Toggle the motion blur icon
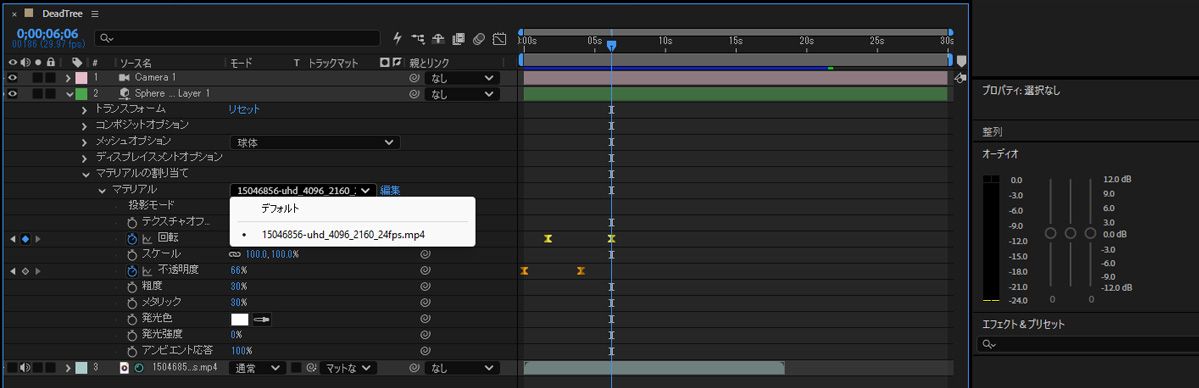This screenshot has width=1199, height=388. click(x=479, y=38)
